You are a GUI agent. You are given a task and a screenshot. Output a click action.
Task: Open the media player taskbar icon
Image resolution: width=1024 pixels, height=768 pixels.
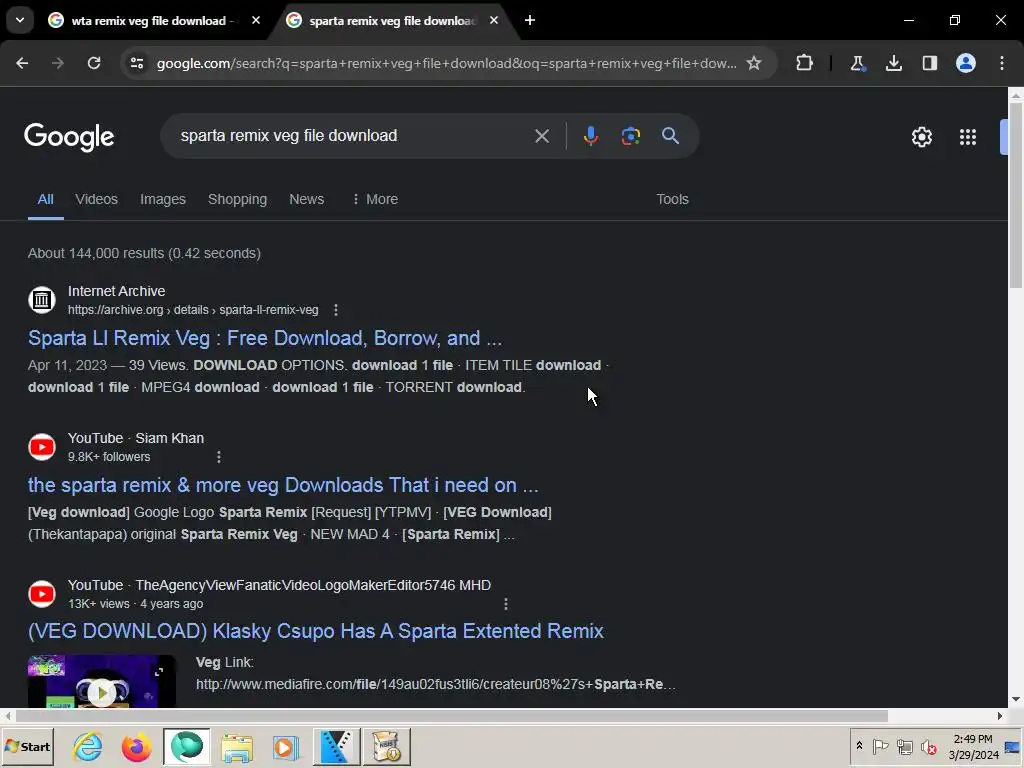point(285,746)
